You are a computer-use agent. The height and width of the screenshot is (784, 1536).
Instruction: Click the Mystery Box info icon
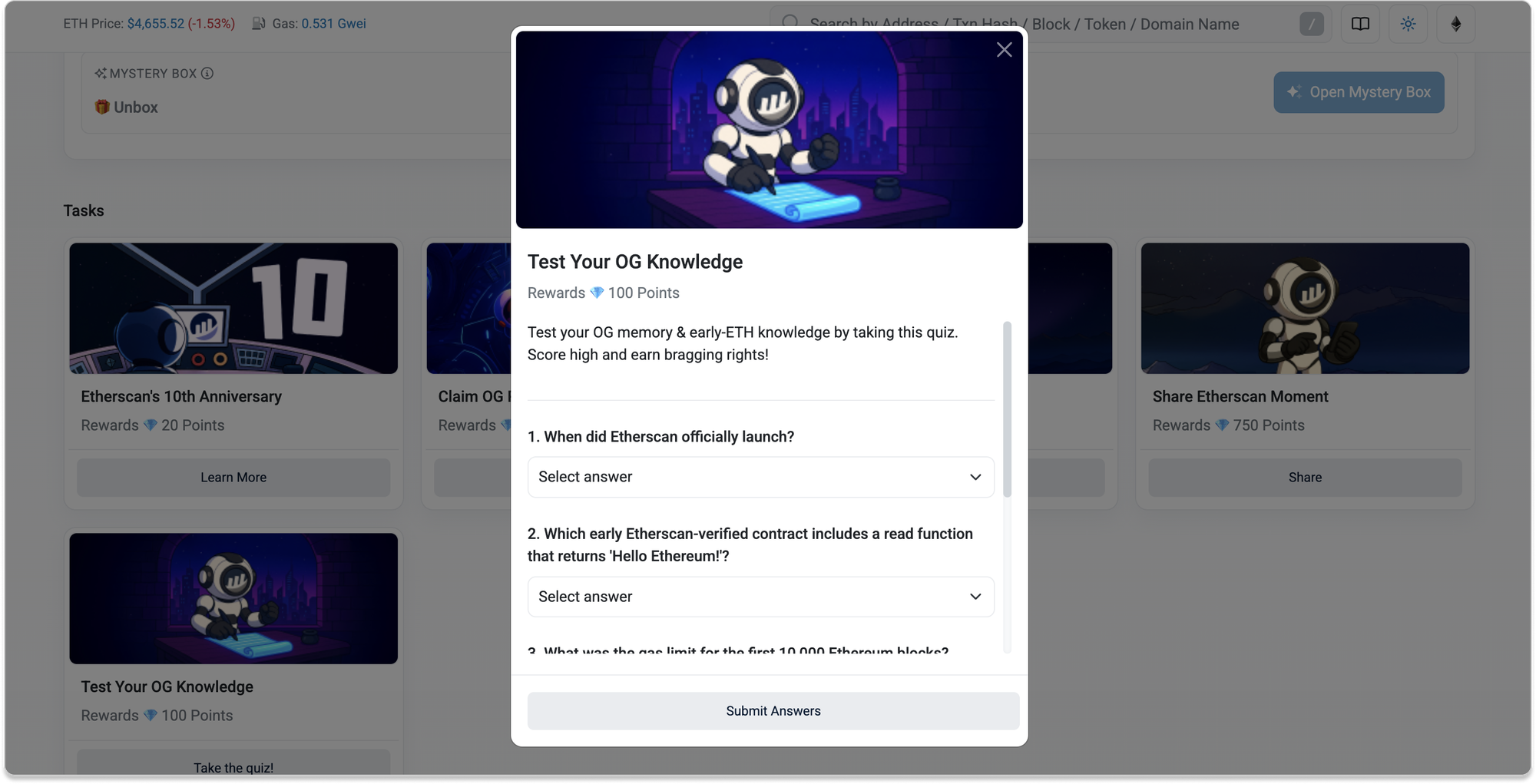coord(207,74)
